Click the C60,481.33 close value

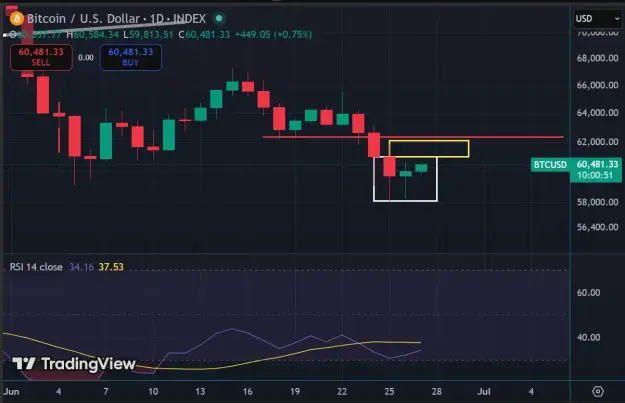click(x=204, y=35)
